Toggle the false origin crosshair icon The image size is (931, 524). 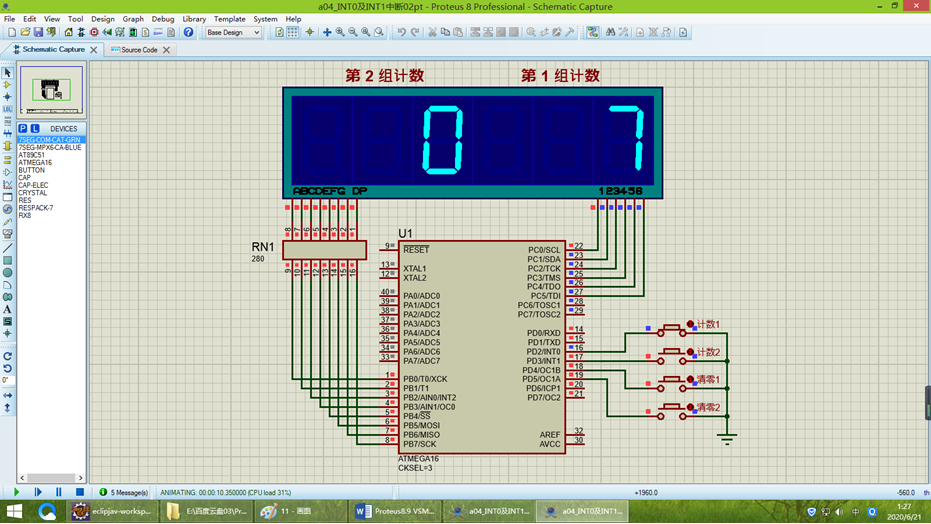[309, 32]
